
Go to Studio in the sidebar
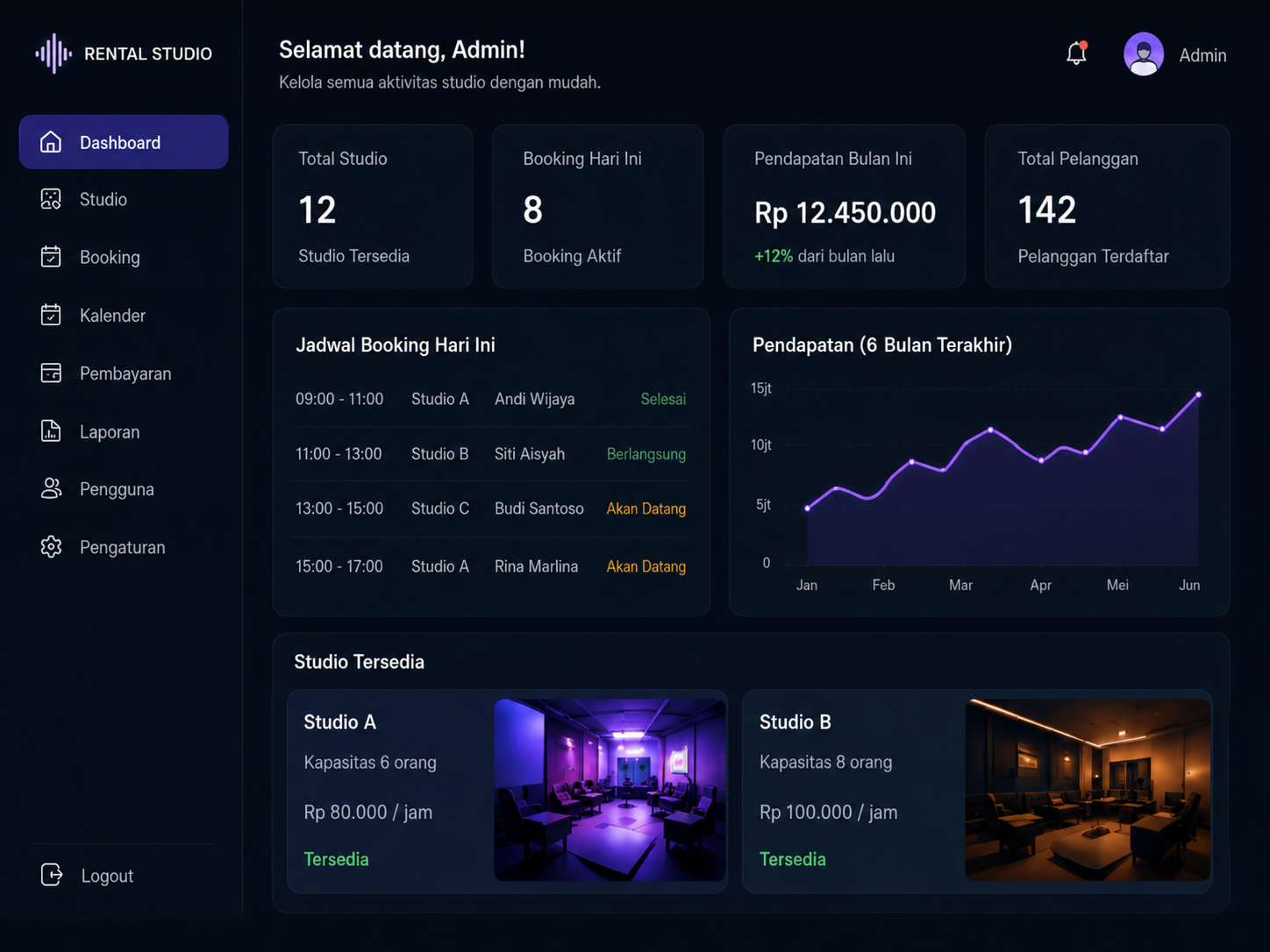point(103,200)
